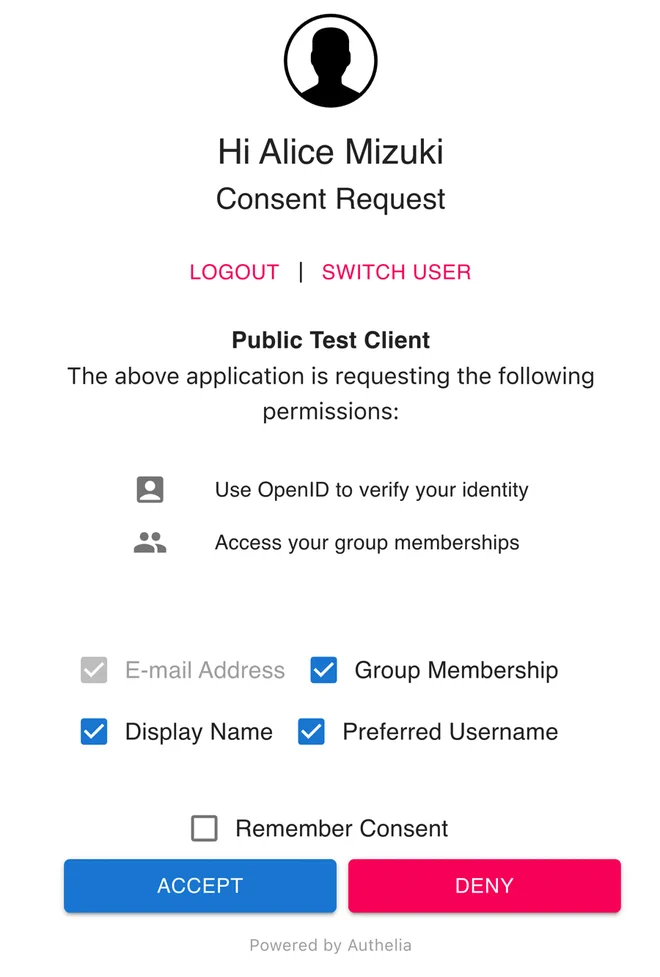660x977 pixels.
Task: Uncheck the Group Membership checkbox
Action: click(x=323, y=670)
